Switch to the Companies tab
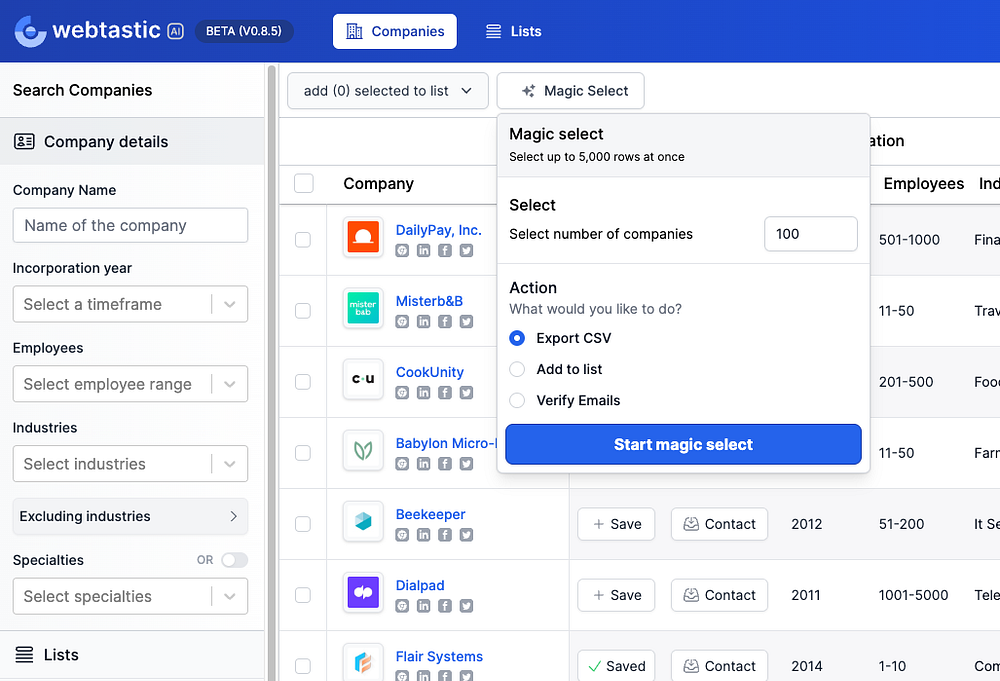The image size is (1000, 681). click(395, 31)
